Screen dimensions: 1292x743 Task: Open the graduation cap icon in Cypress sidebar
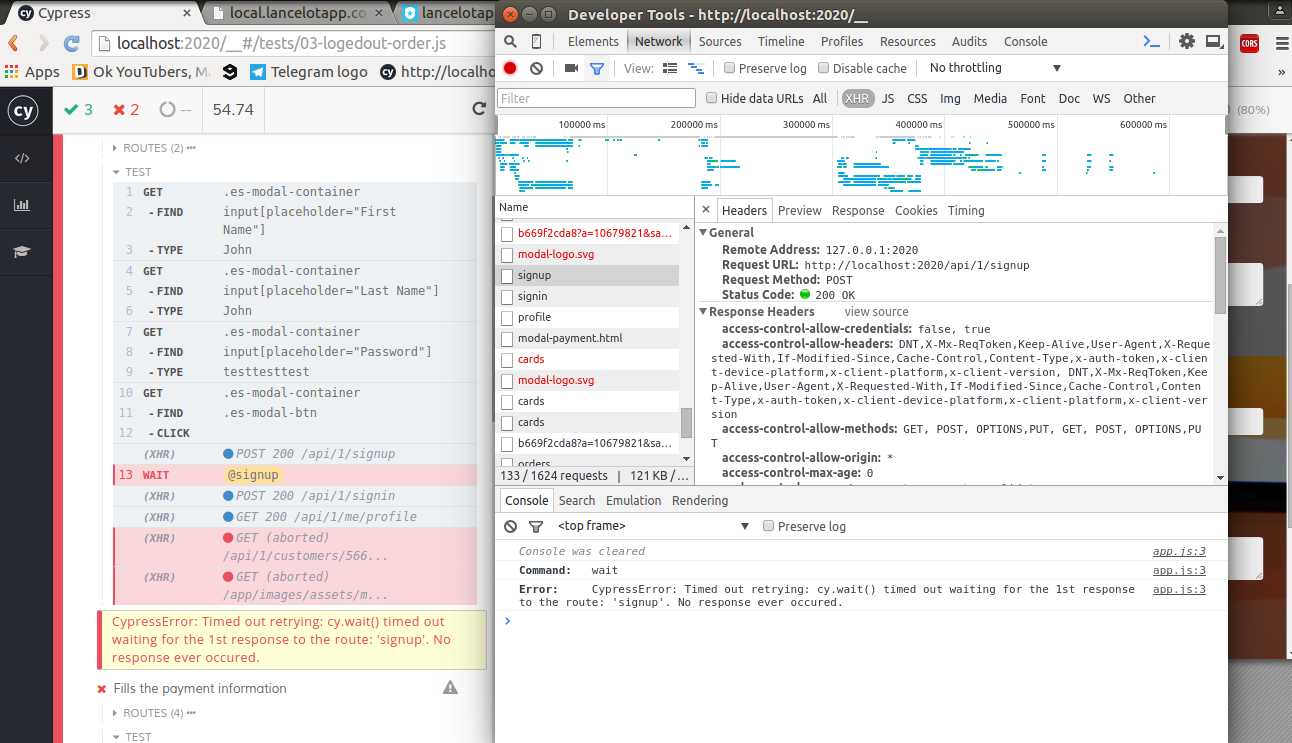pyautogui.click(x=21, y=252)
